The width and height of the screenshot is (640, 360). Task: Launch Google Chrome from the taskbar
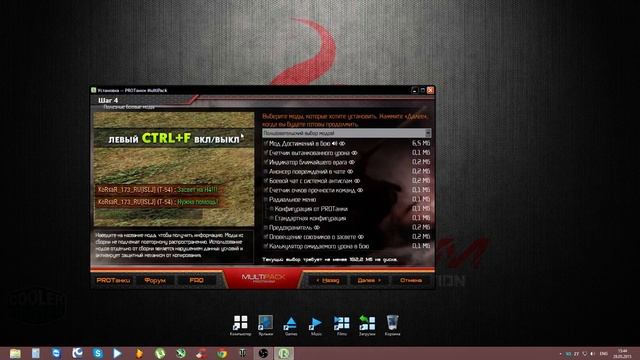click(x=222, y=353)
